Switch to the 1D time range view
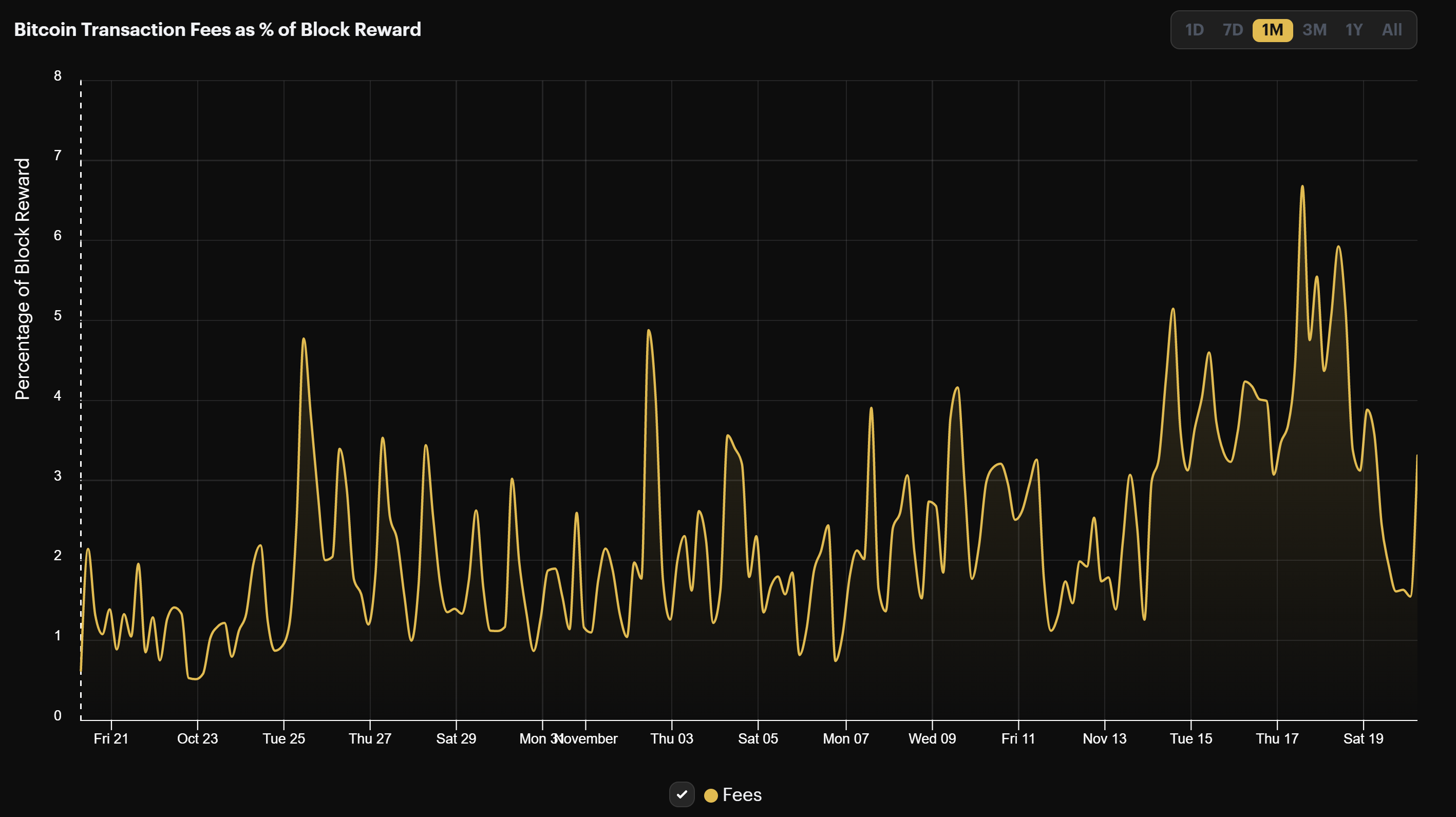Viewport: 1456px width, 817px height. [1195, 29]
